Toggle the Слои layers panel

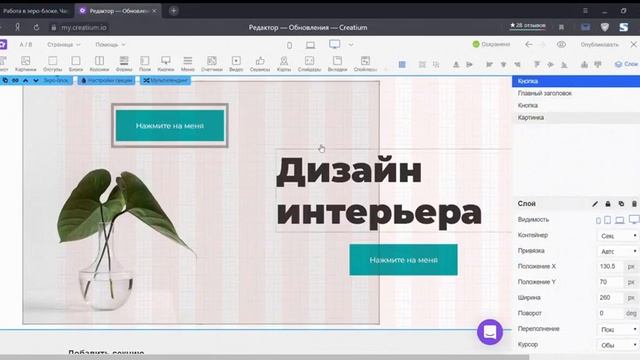(627, 64)
